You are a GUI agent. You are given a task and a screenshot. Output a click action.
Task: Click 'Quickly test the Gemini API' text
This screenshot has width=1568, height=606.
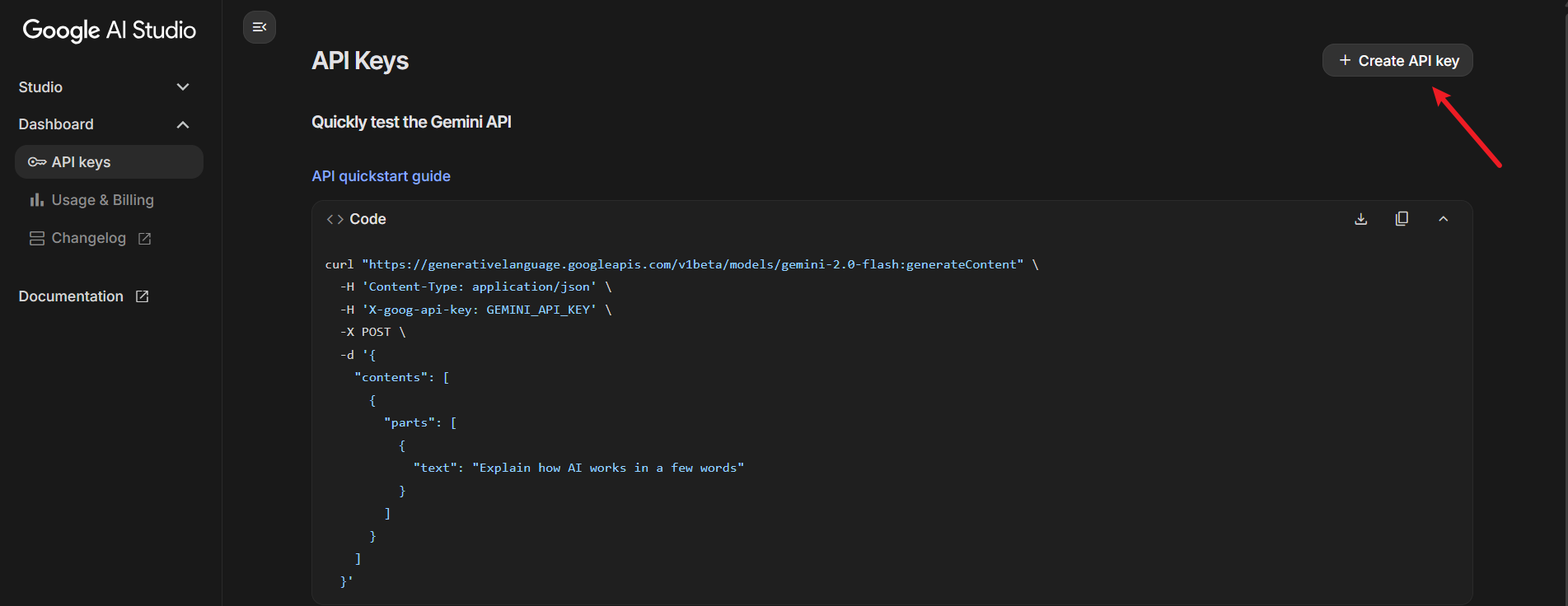(411, 122)
